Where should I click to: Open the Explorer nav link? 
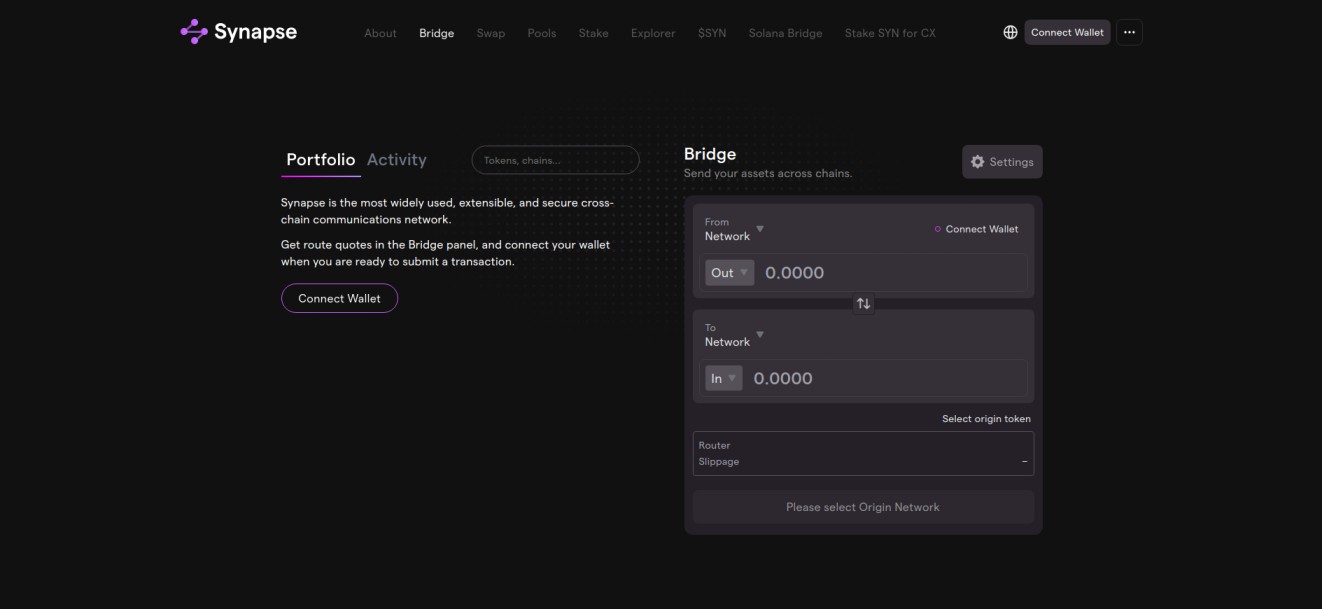653,33
